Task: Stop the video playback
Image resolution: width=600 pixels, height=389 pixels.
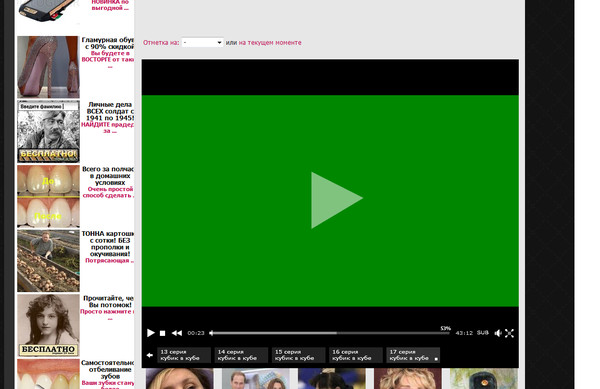Action: [162, 334]
